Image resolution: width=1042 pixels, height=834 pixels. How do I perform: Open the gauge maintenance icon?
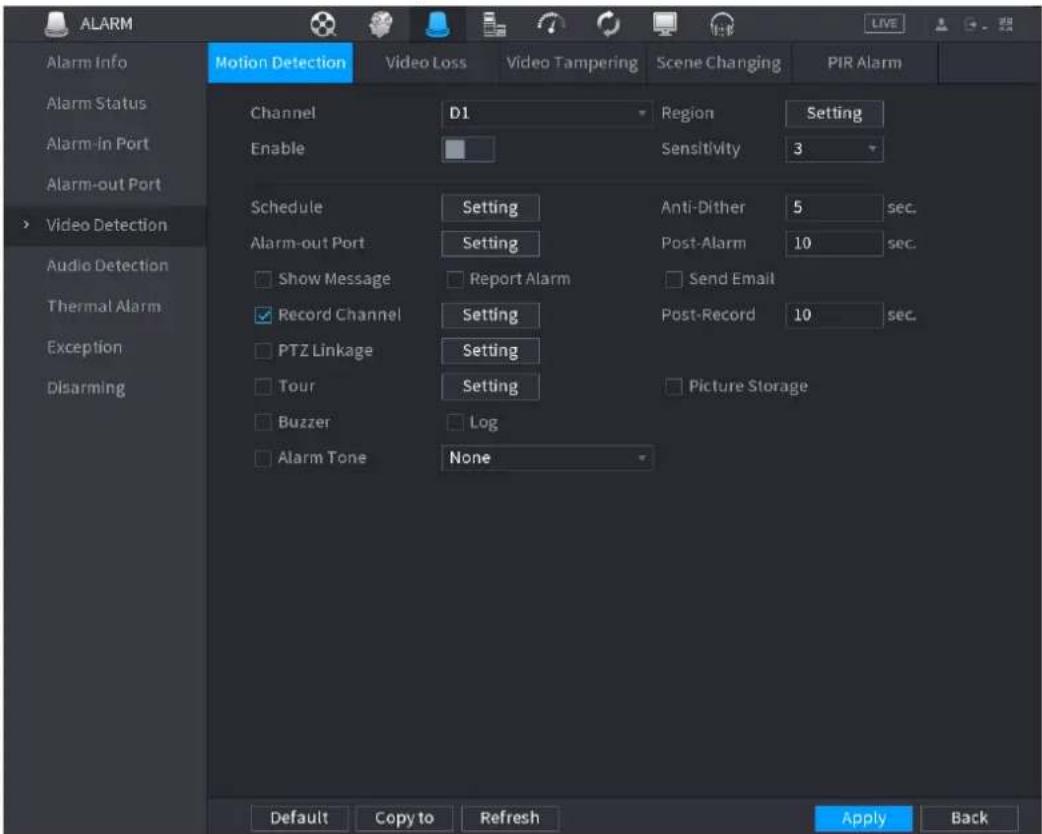551,25
